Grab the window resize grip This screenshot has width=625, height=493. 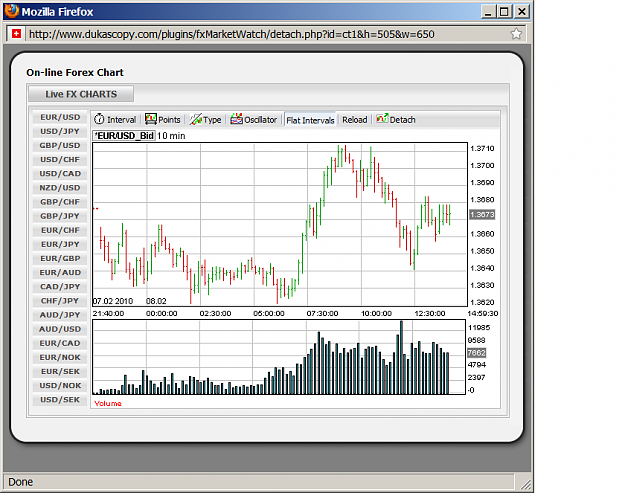click(x=526, y=484)
